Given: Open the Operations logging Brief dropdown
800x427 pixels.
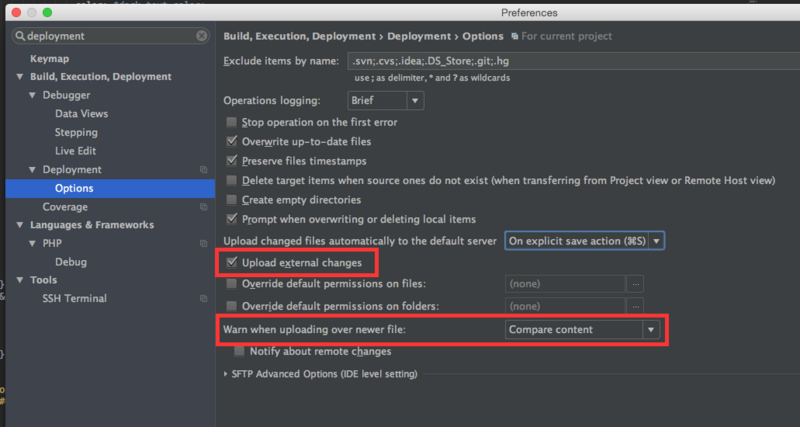Looking at the screenshot, I should coord(385,100).
